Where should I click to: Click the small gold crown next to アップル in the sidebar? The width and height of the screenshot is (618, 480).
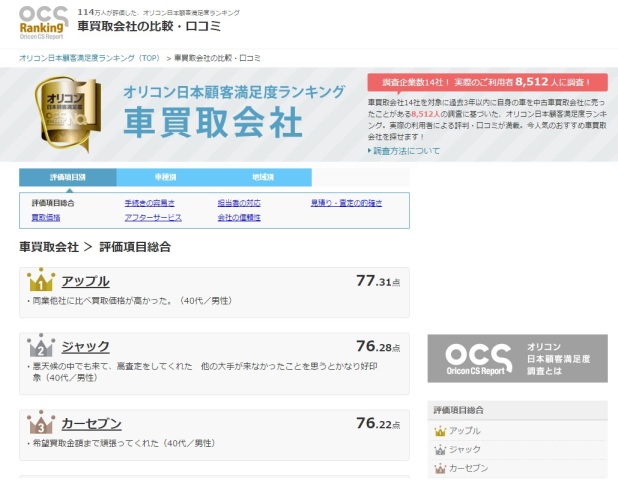point(440,431)
